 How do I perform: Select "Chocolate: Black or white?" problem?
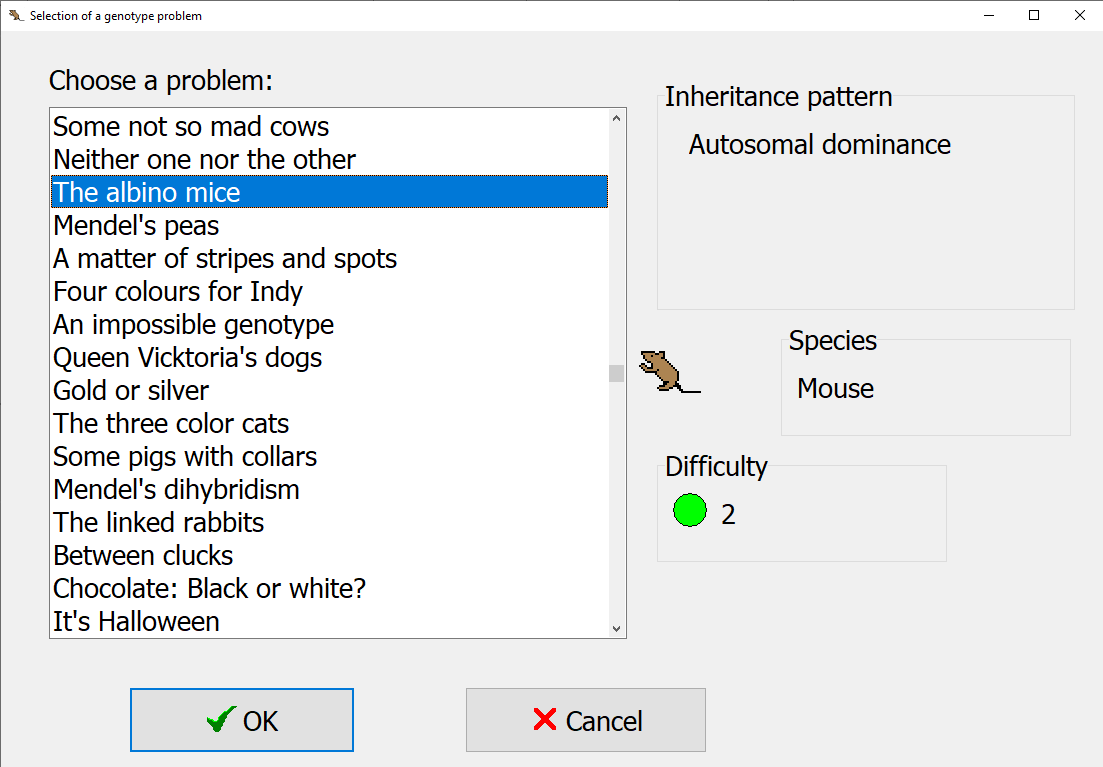pyautogui.click(x=210, y=589)
